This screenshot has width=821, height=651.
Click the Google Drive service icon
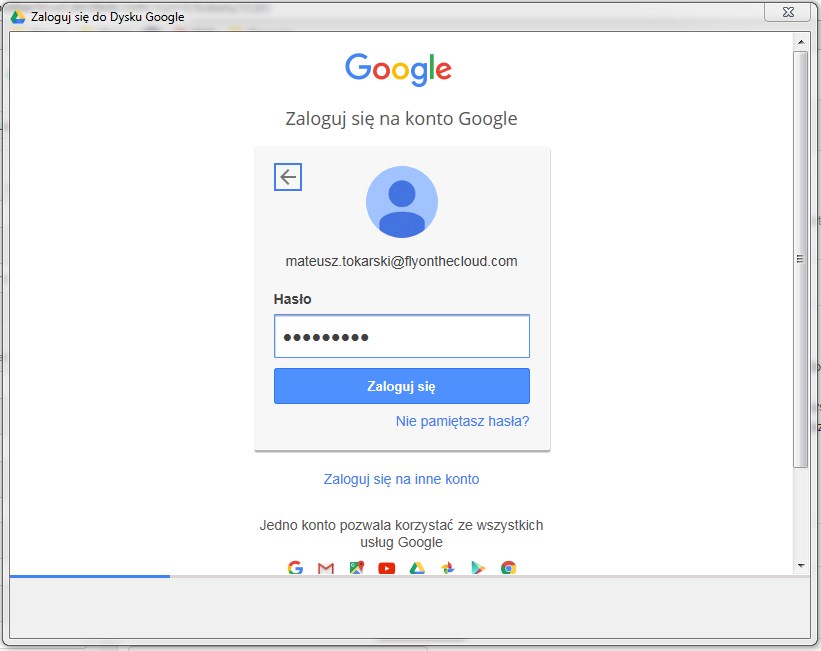(417, 568)
